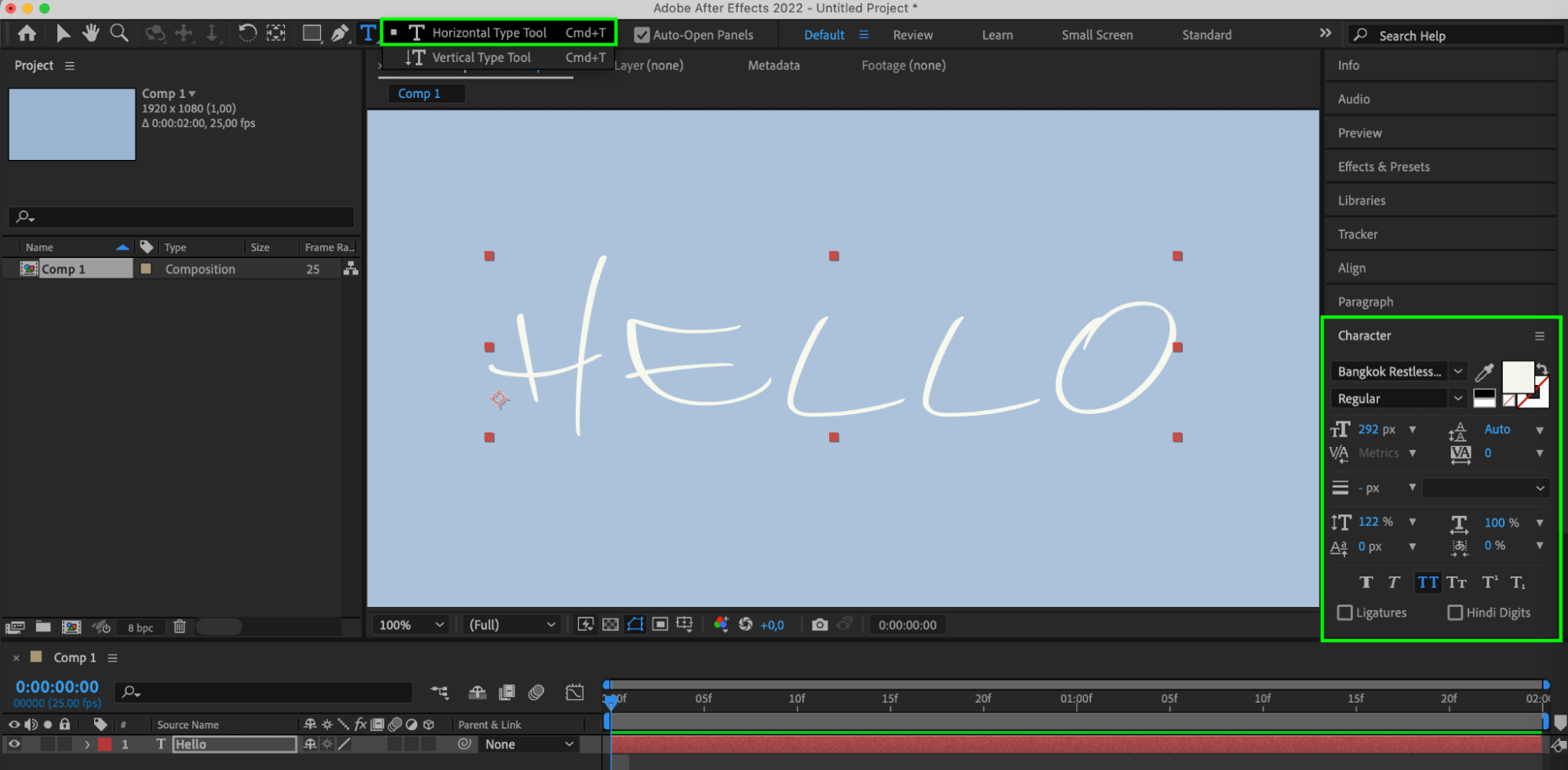Viewport: 1568px width, 770px height.
Task: Select the Hand tool
Action: point(91,34)
